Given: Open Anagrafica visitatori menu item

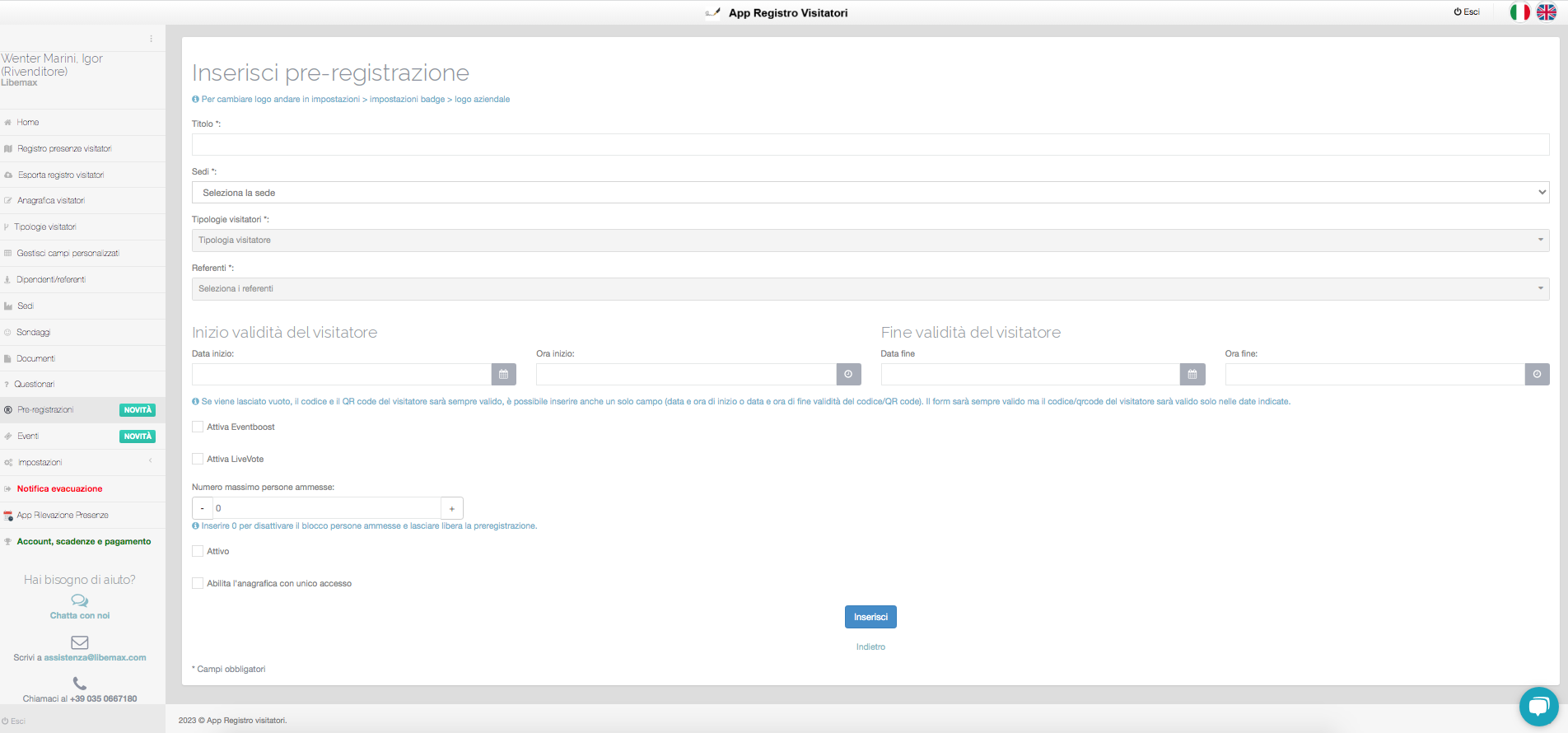Looking at the screenshot, I should coord(82,201).
